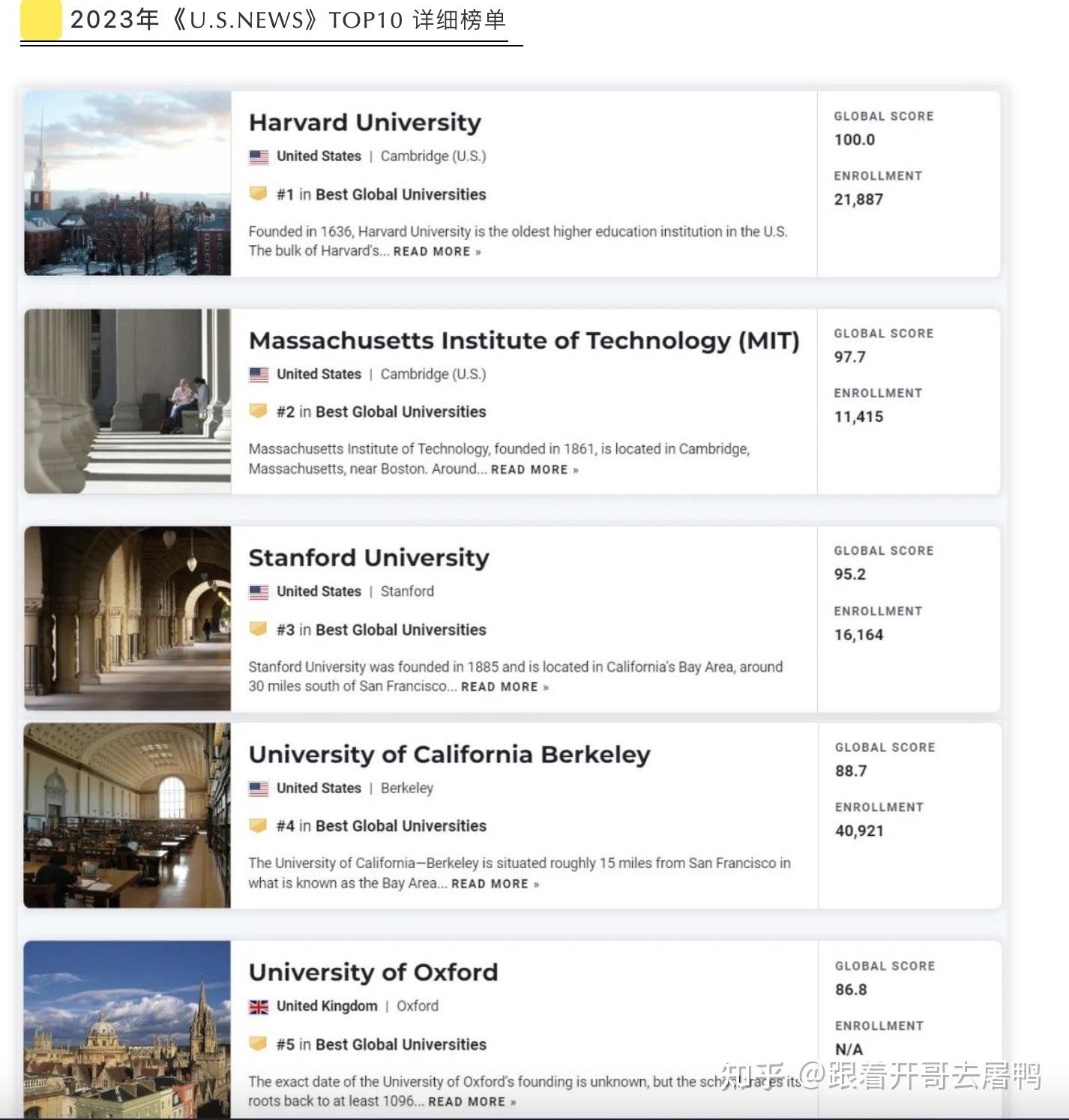The image size is (1069, 1120).
Task: Click '#5 in Best Global Universities' text
Action: 382,1045
